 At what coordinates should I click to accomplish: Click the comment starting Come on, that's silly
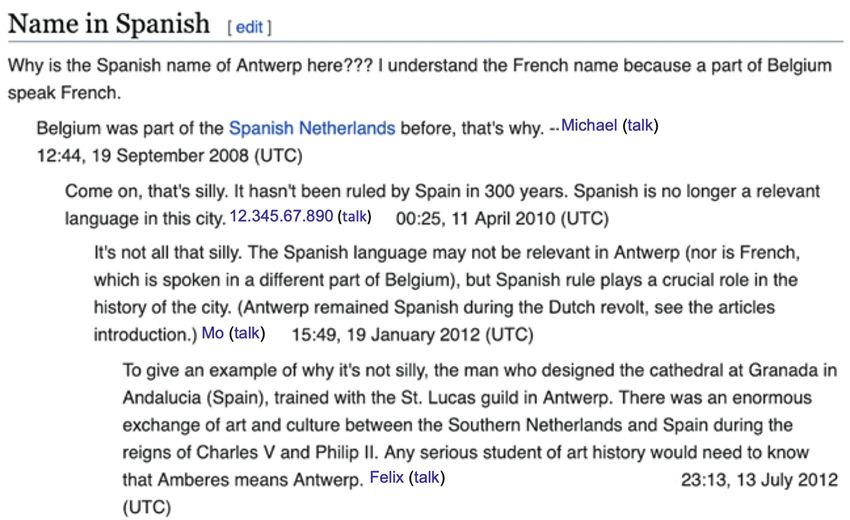click(x=442, y=204)
